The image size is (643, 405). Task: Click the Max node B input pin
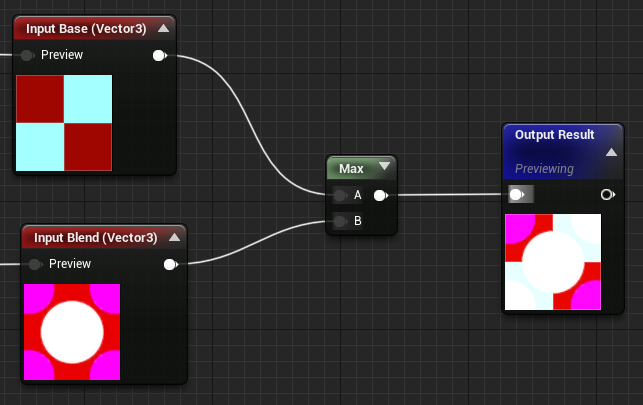[340, 221]
